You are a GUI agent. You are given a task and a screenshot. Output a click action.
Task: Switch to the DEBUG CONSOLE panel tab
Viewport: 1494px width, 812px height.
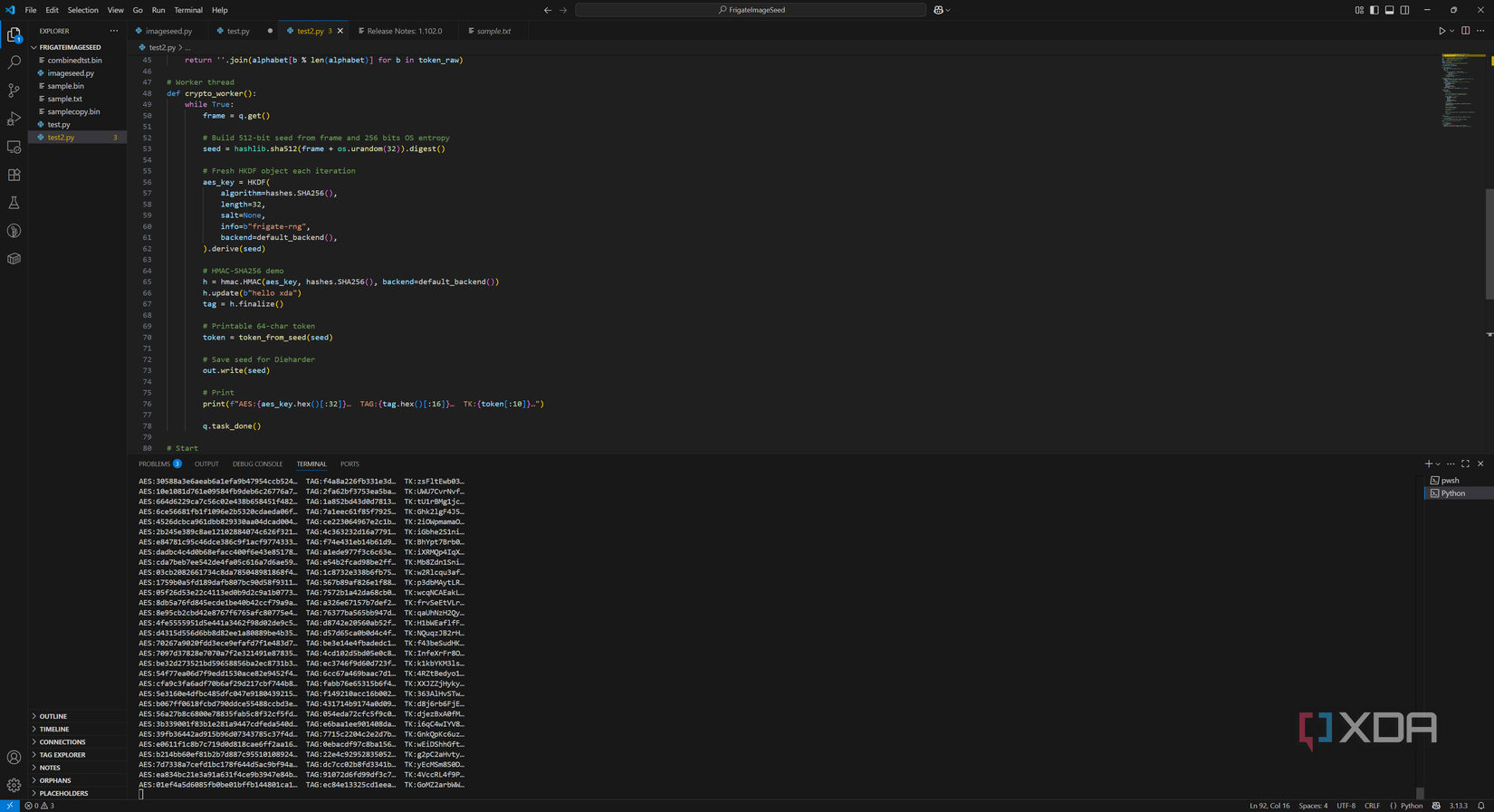coord(257,463)
